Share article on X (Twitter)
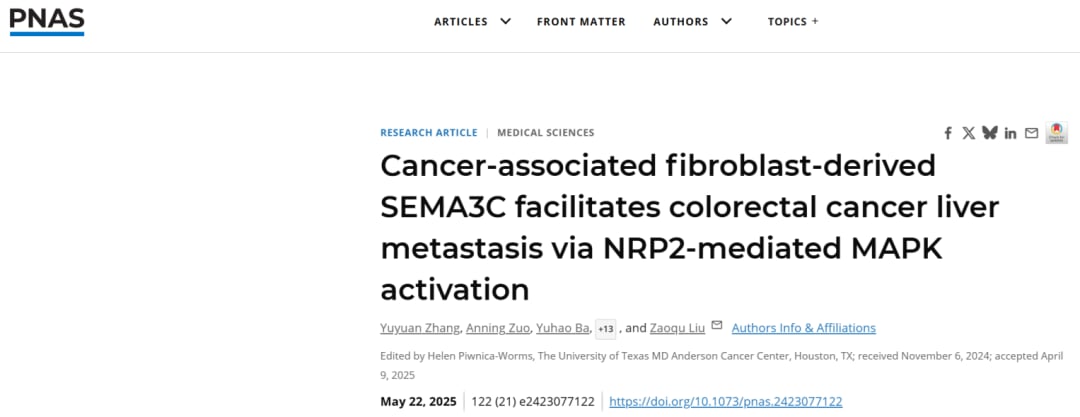The image size is (1080, 417). tap(968, 133)
